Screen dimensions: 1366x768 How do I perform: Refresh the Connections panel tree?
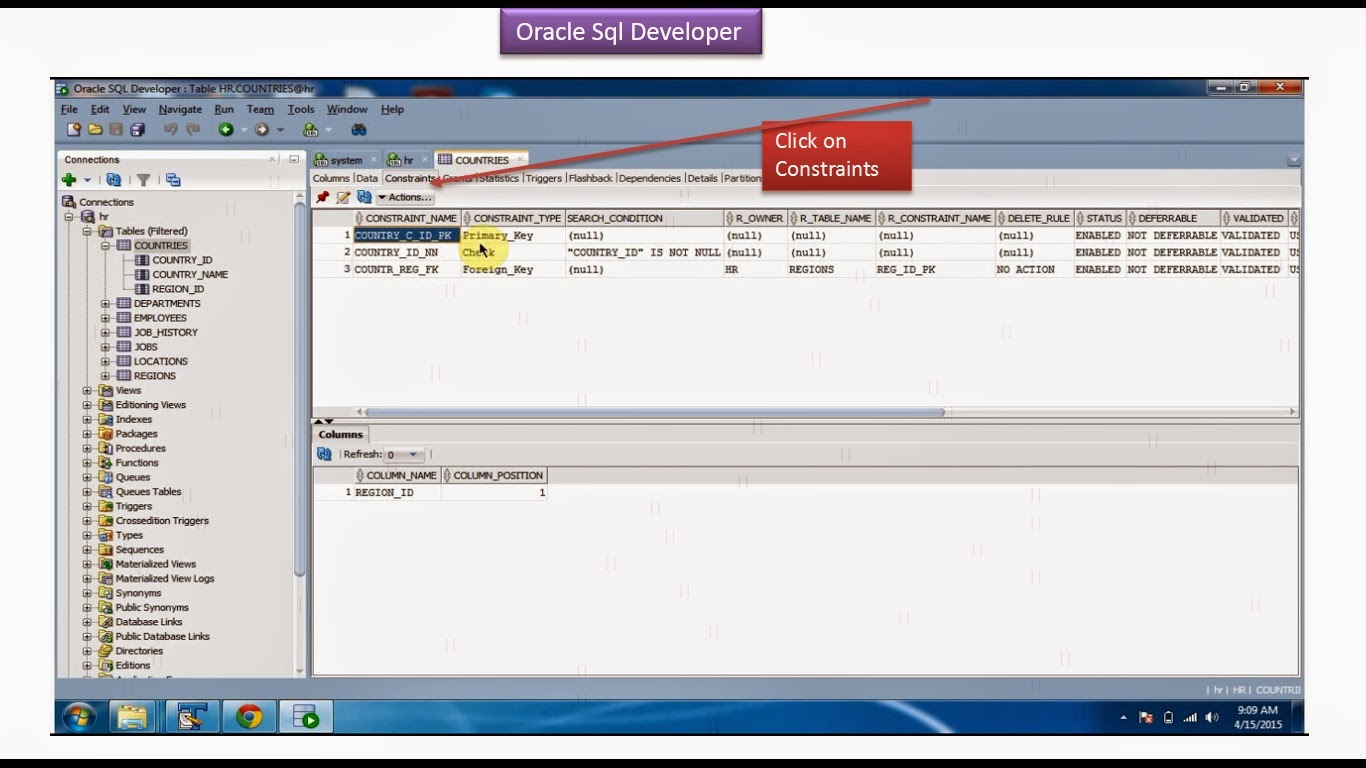click(114, 180)
